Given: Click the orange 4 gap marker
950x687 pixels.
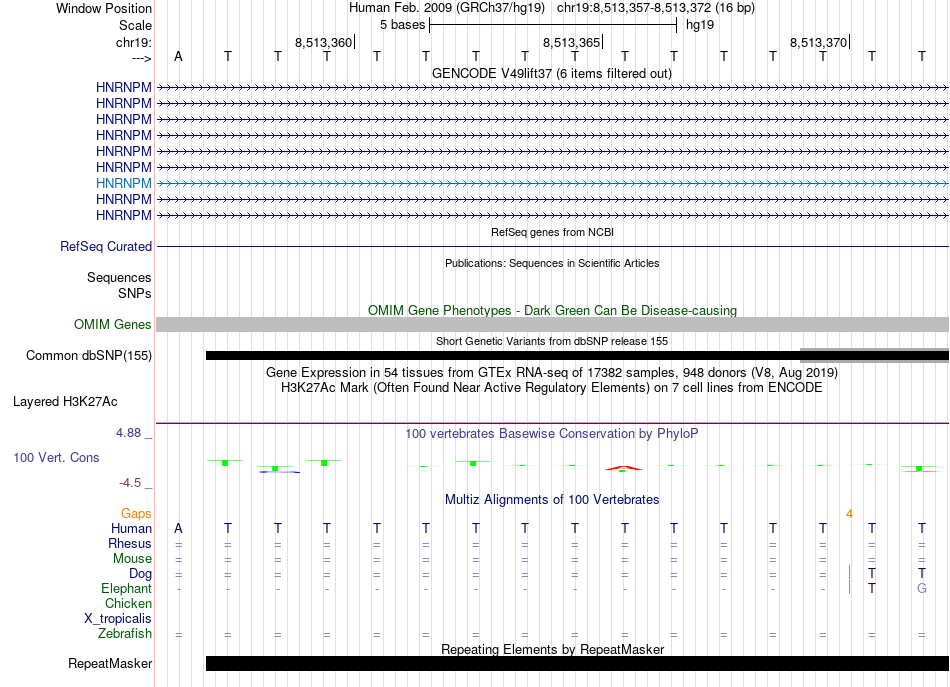Looking at the screenshot, I should [x=849, y=514].
